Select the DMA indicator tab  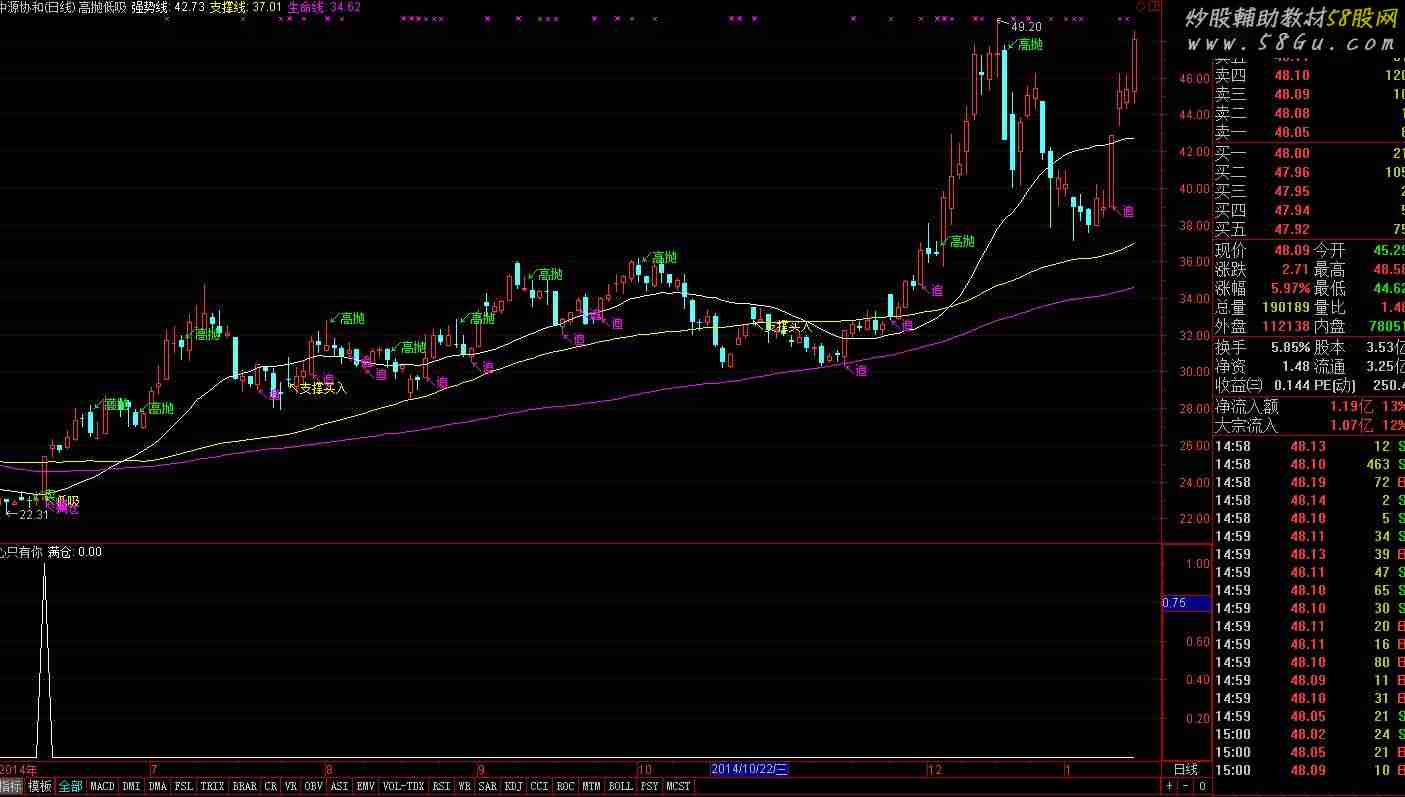coord(157,787)
